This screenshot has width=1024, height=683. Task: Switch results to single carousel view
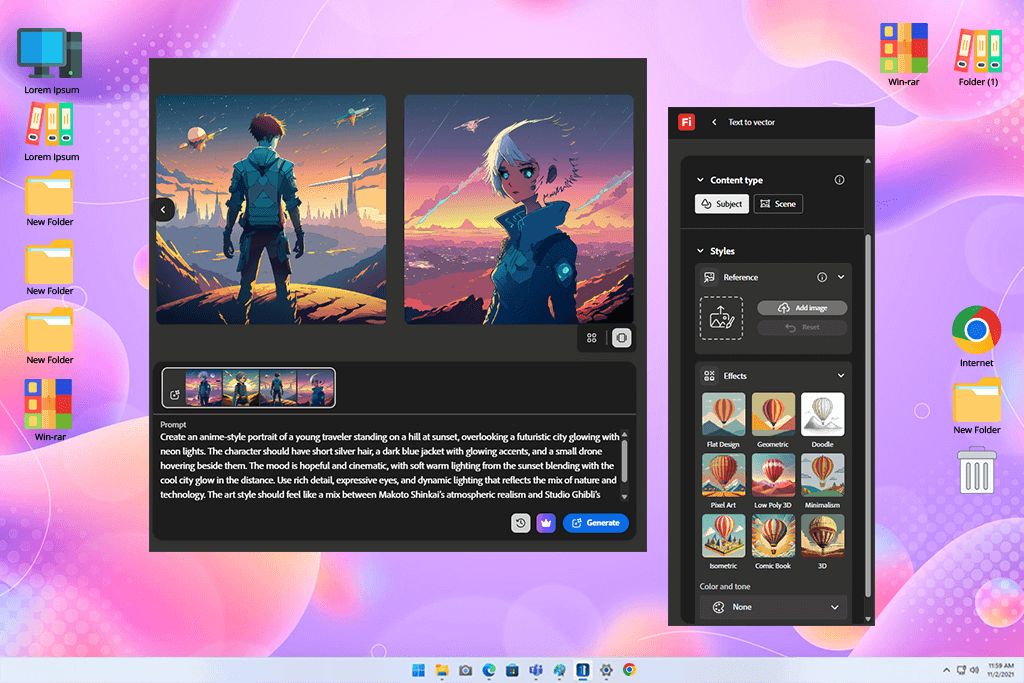(x=622, y=338)
